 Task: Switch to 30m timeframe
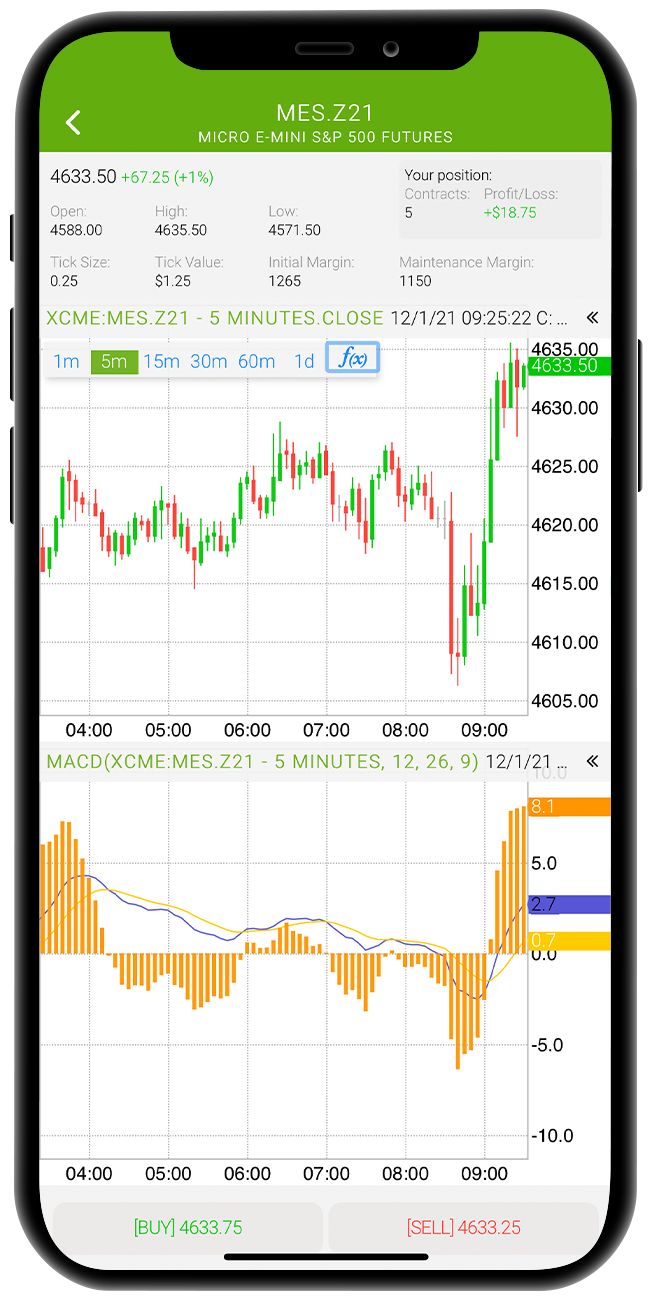pos(209,362)
